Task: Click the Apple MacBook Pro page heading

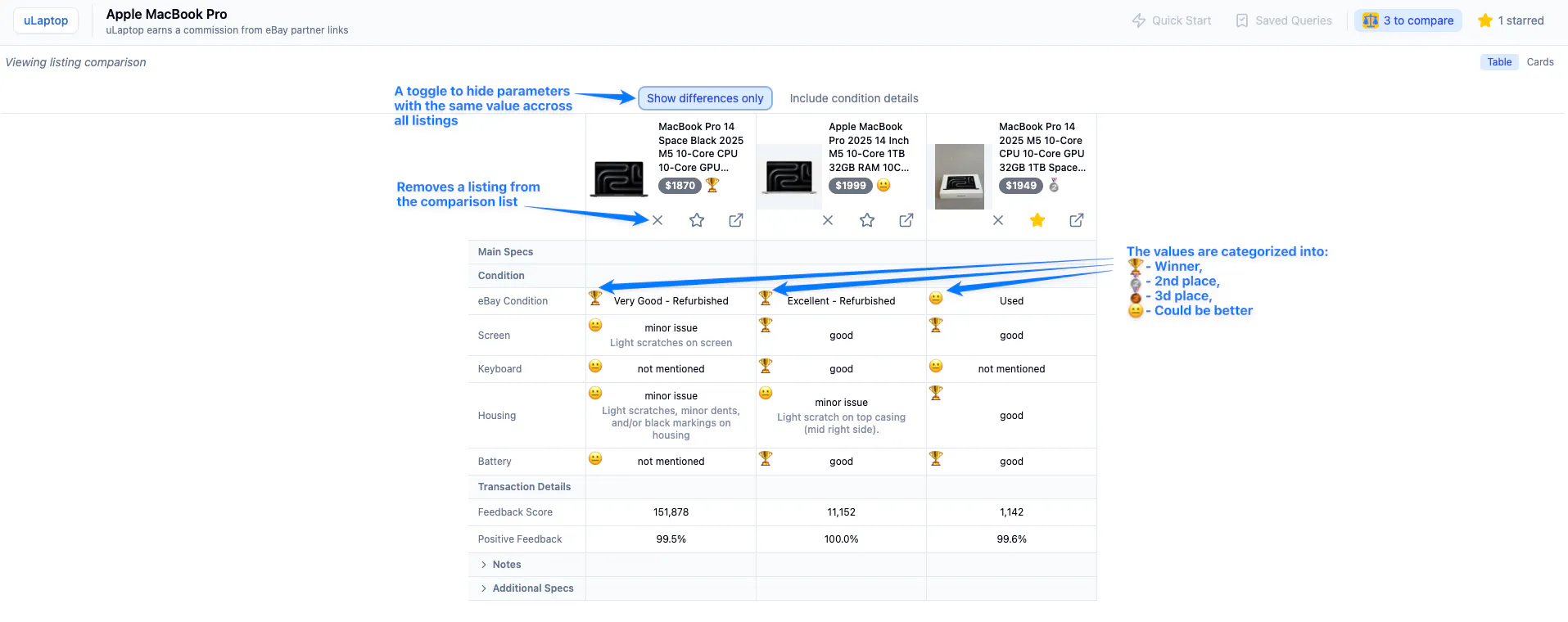Action: click(167, 14)
